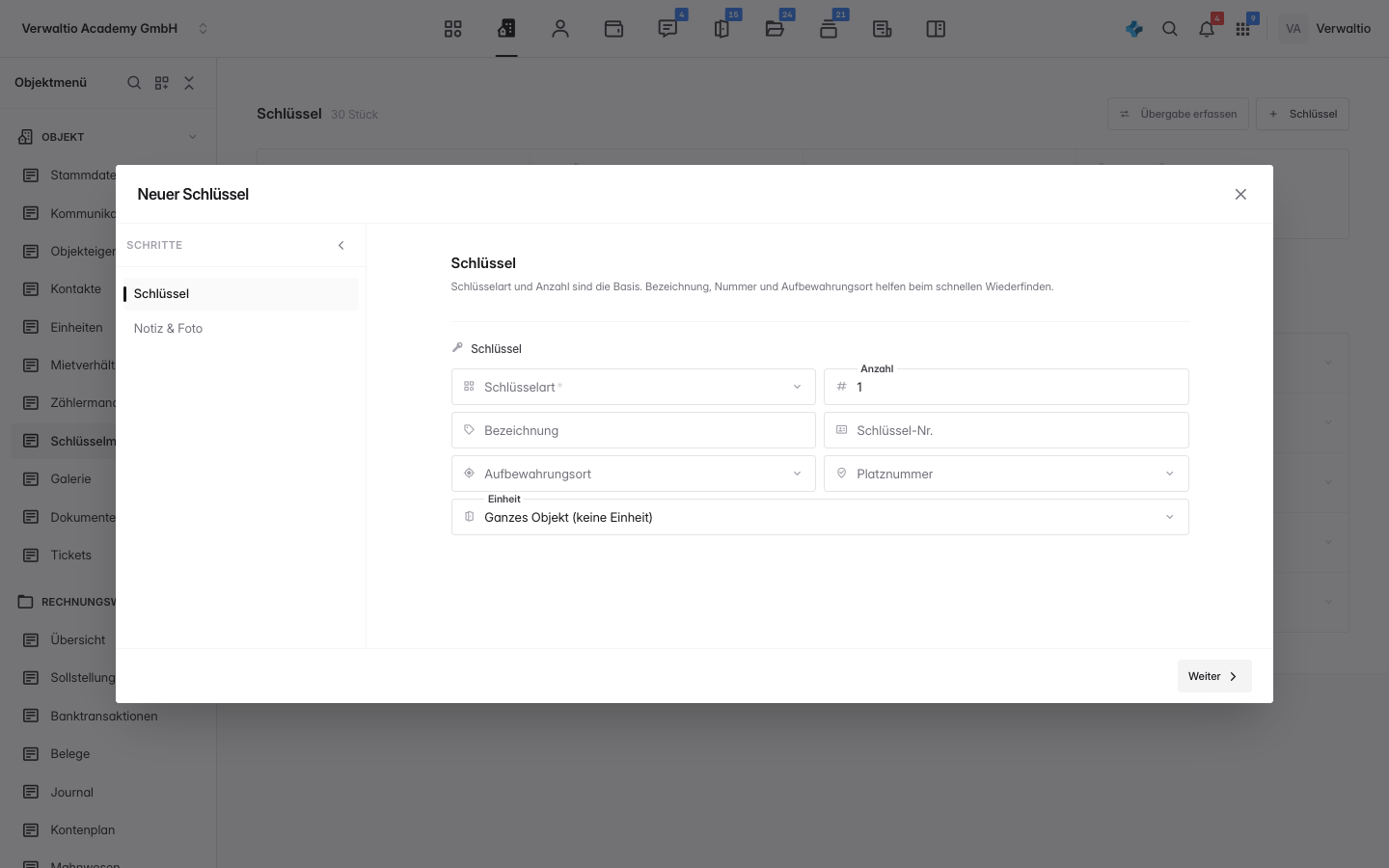Open the Platznummer dropdown
This screenshot has width=1389, height=868.
[1006, 474]
